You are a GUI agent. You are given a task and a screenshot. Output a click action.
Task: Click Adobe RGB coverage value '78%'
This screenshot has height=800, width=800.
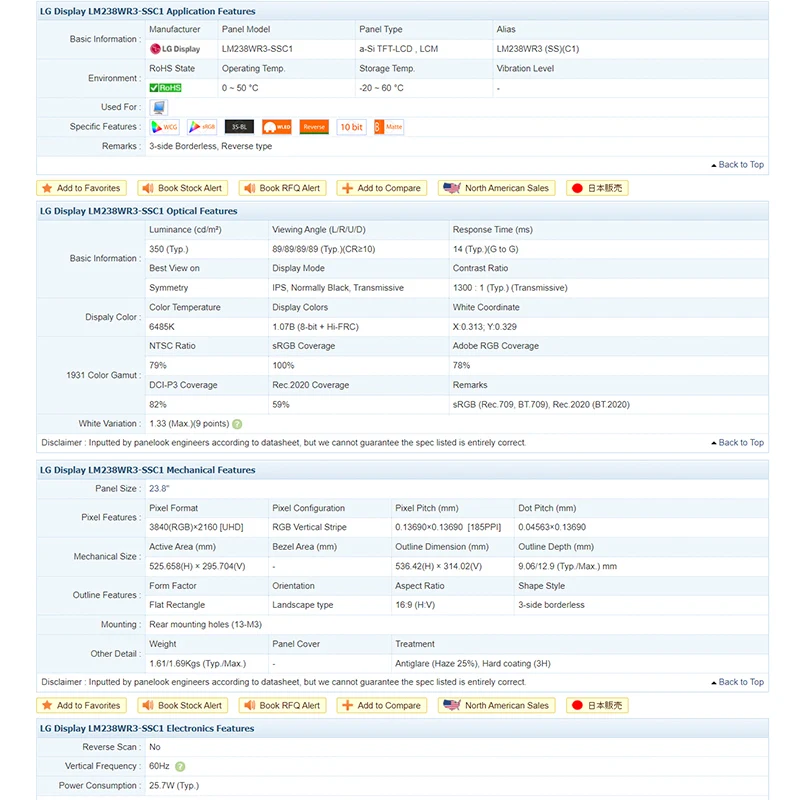click(x=461, y=365)
